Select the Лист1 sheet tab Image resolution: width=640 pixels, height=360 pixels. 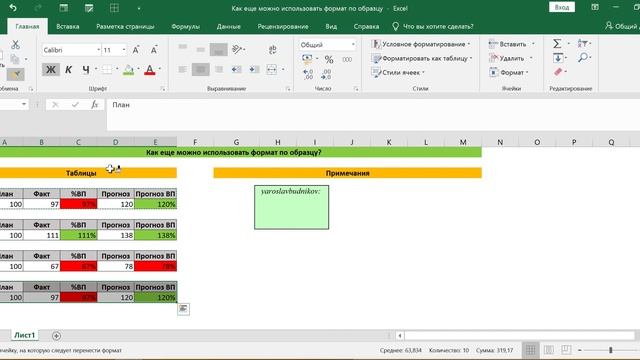coord(24,335)
